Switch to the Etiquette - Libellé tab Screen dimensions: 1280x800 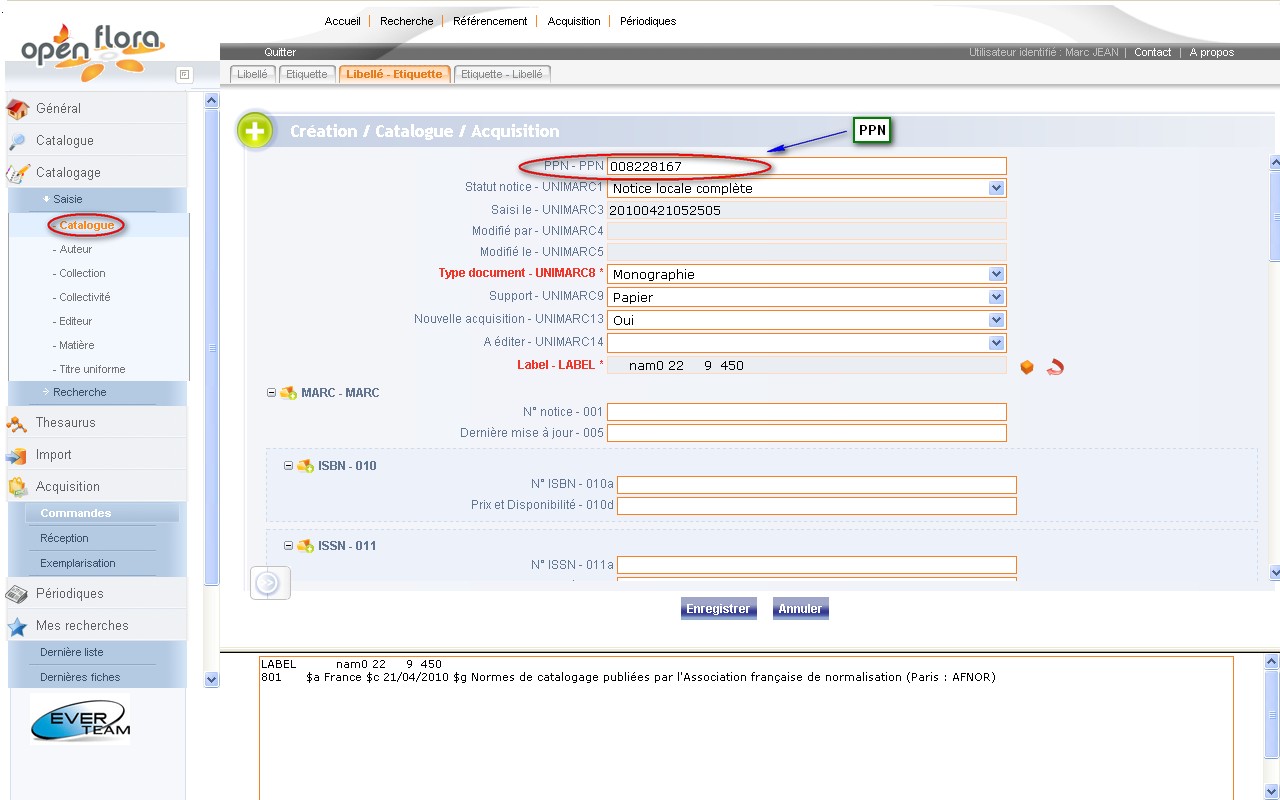click(502, 74)
